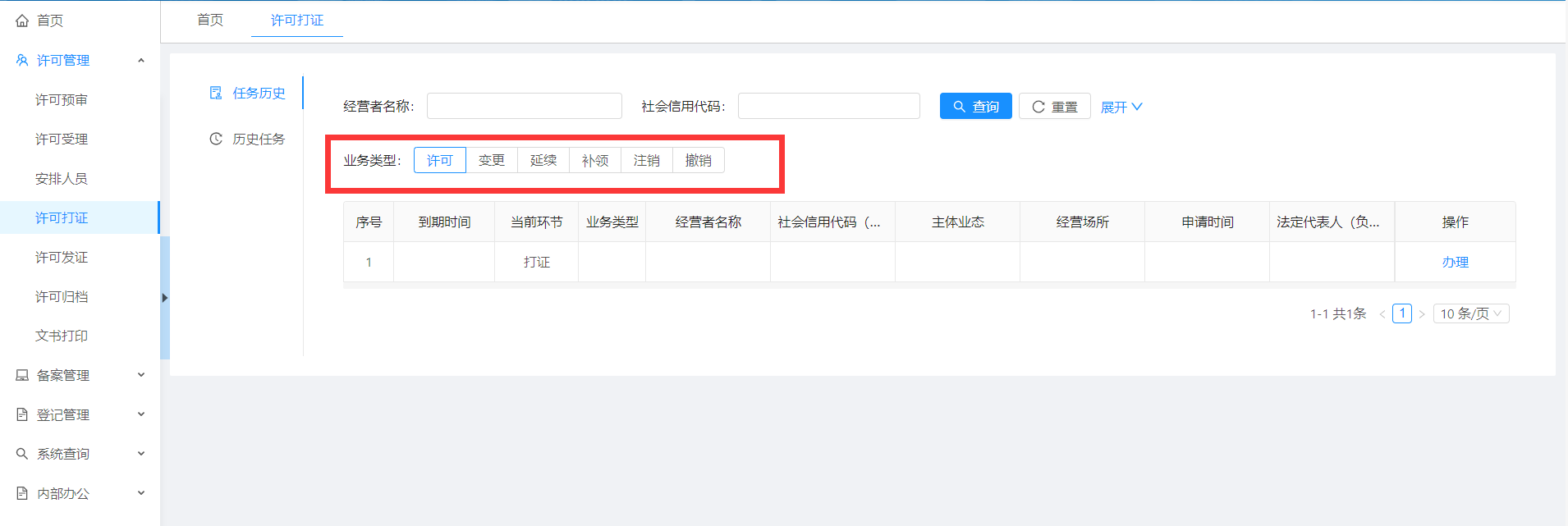Click the 备案管理 laptop icon
The height and width of the screenshot is (526, 1568).
pyautogui.click(x=22, y=375)
